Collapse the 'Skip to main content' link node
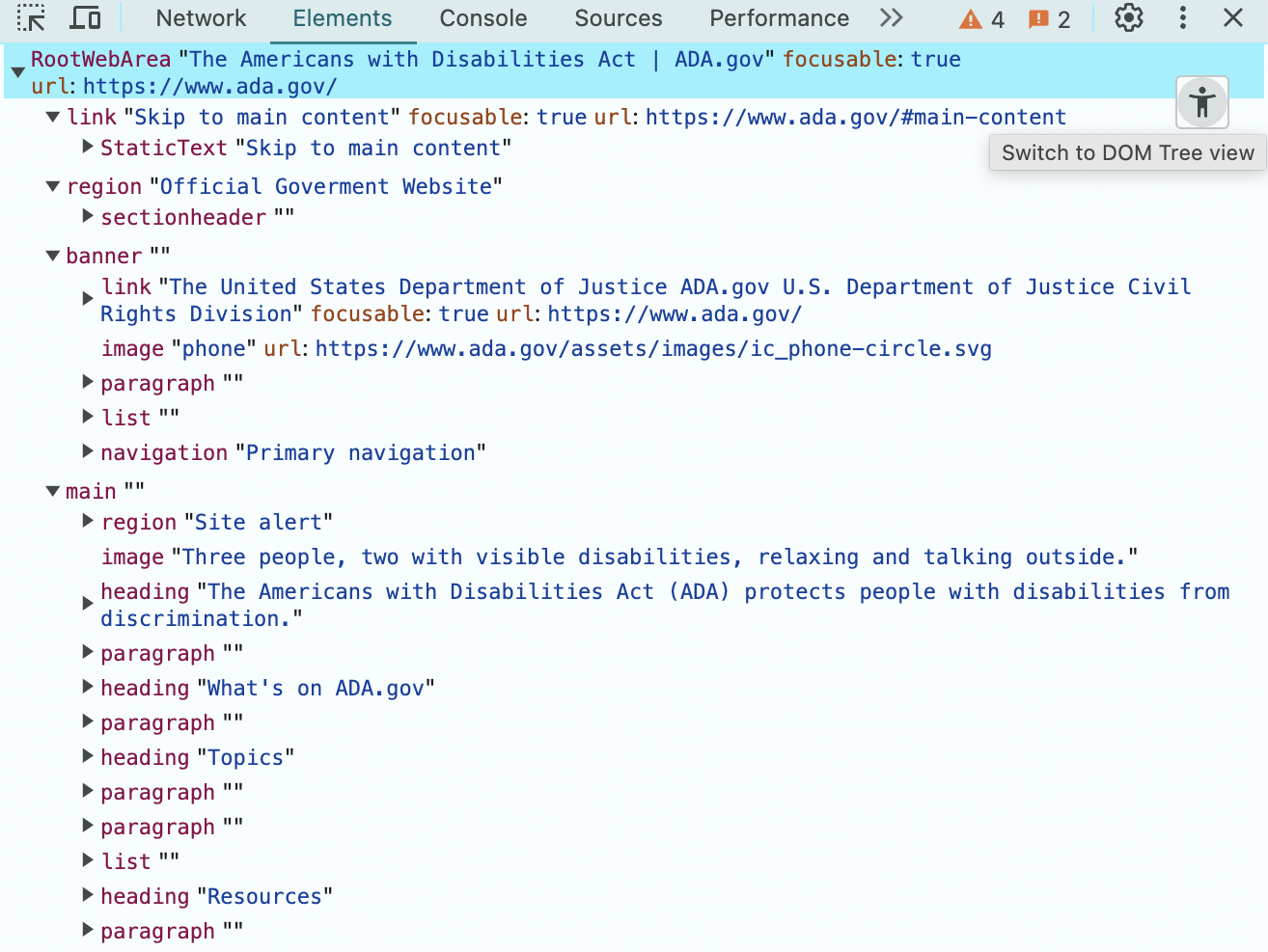This screenshot has height=952, width=1268. point(53,117)
